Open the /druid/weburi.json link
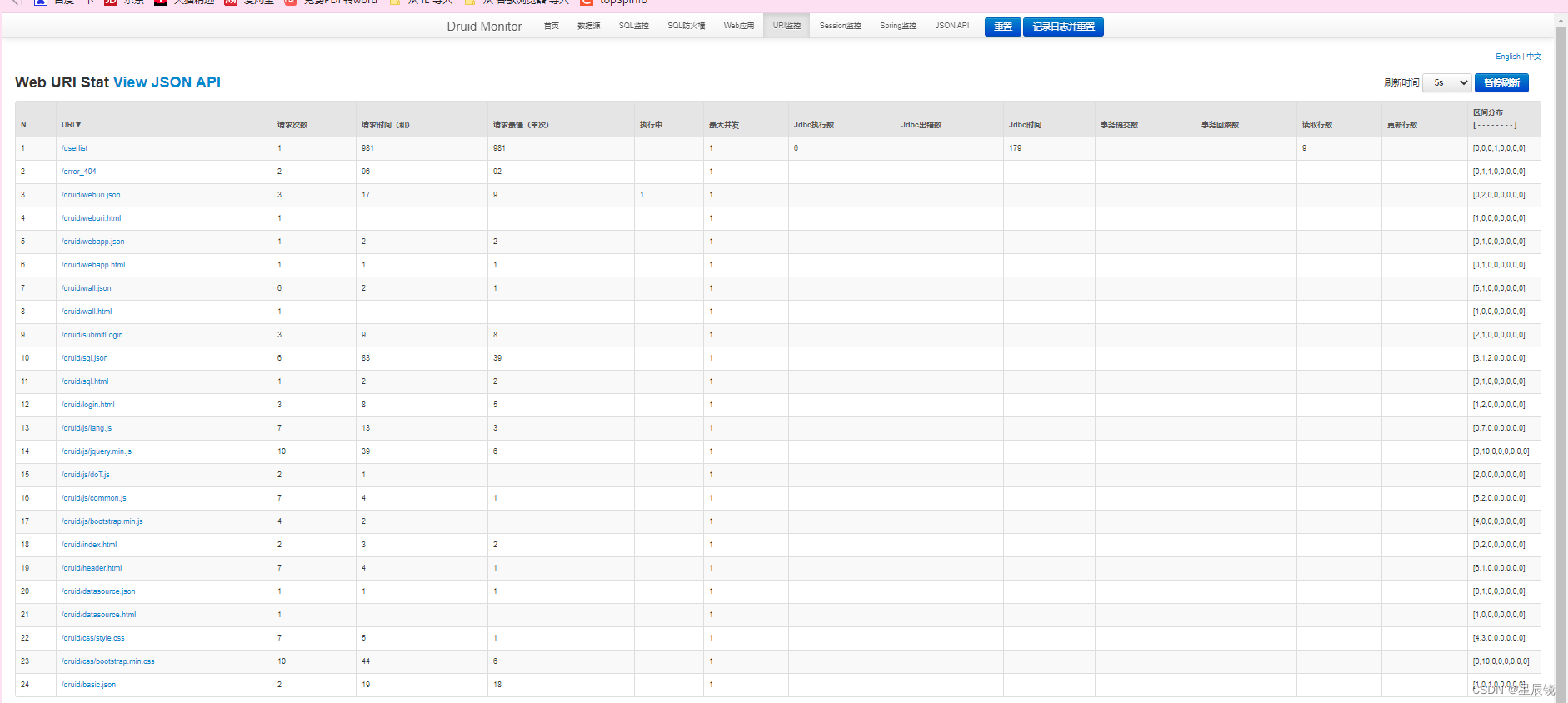 [x=91, y=195]
